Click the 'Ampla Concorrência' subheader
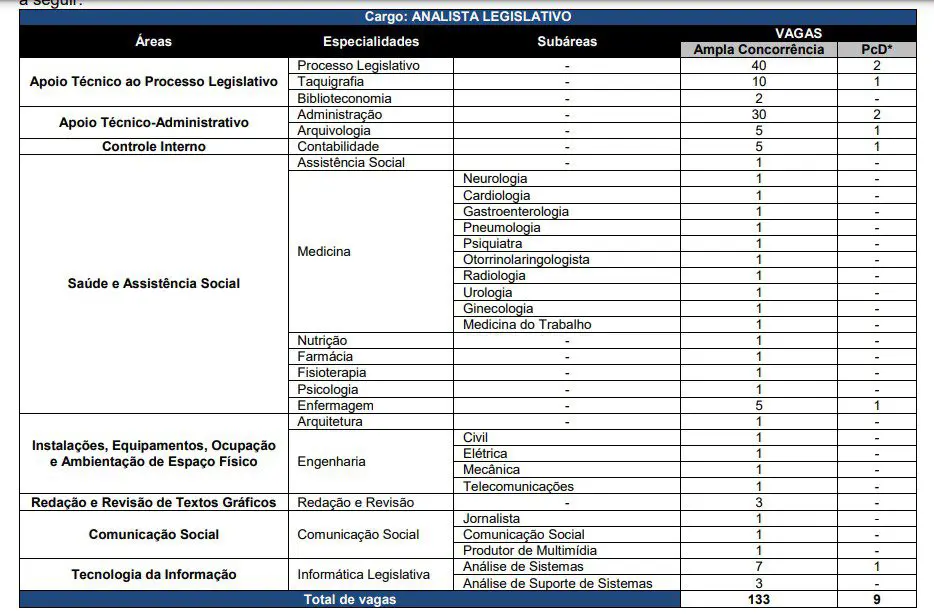This screenshot has height=615, width=934. pos(758,49)
